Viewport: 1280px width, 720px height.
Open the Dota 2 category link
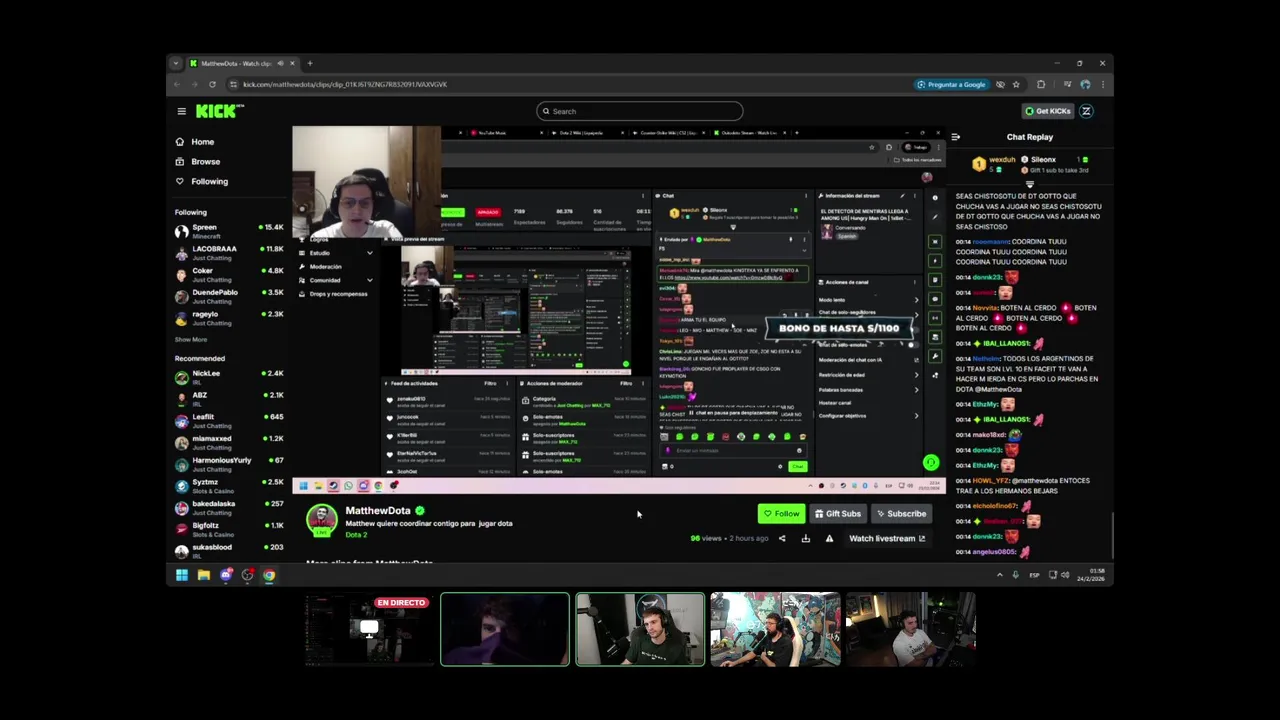[356, 535]
